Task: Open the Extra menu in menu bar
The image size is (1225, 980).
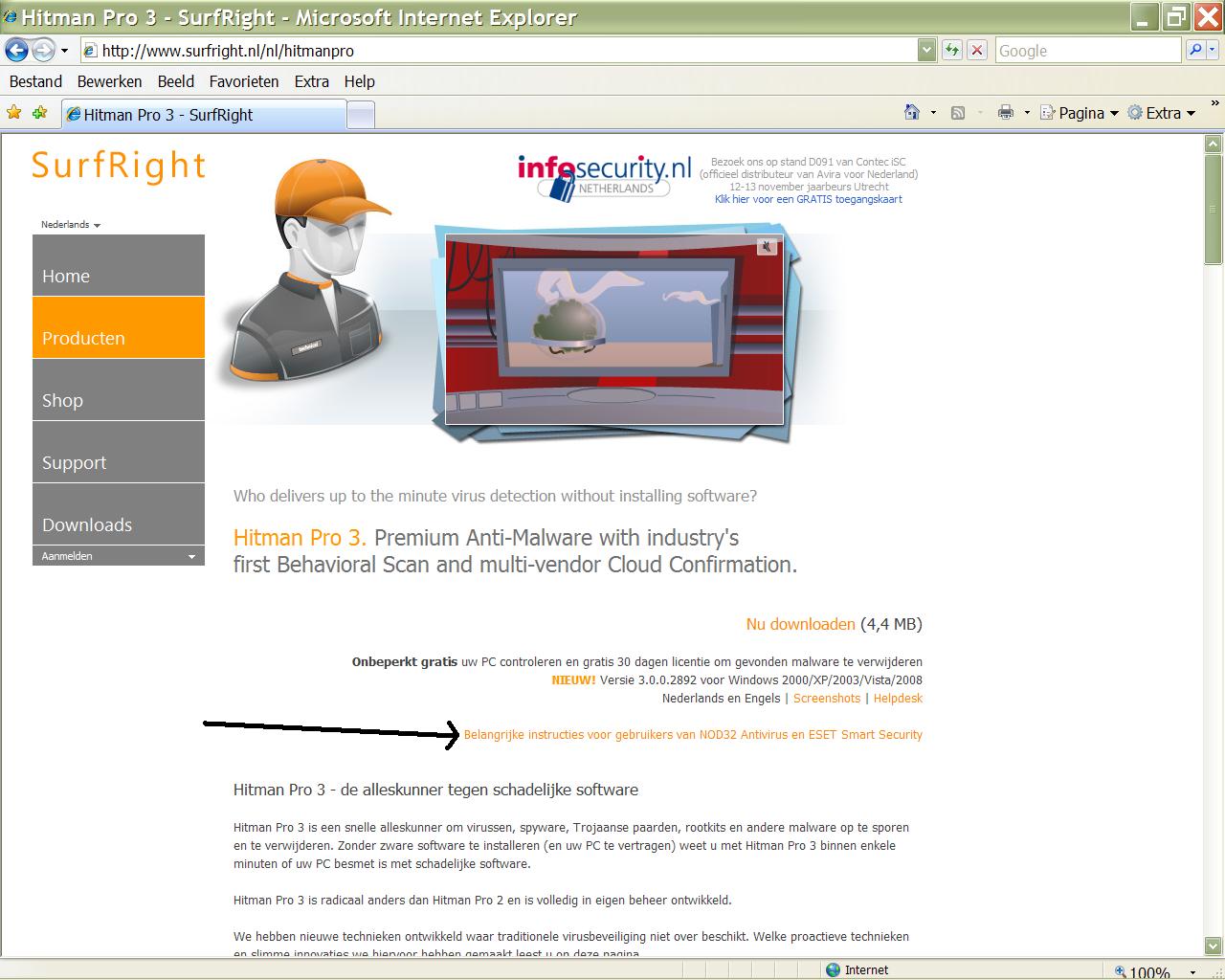Action: (311, 81)
